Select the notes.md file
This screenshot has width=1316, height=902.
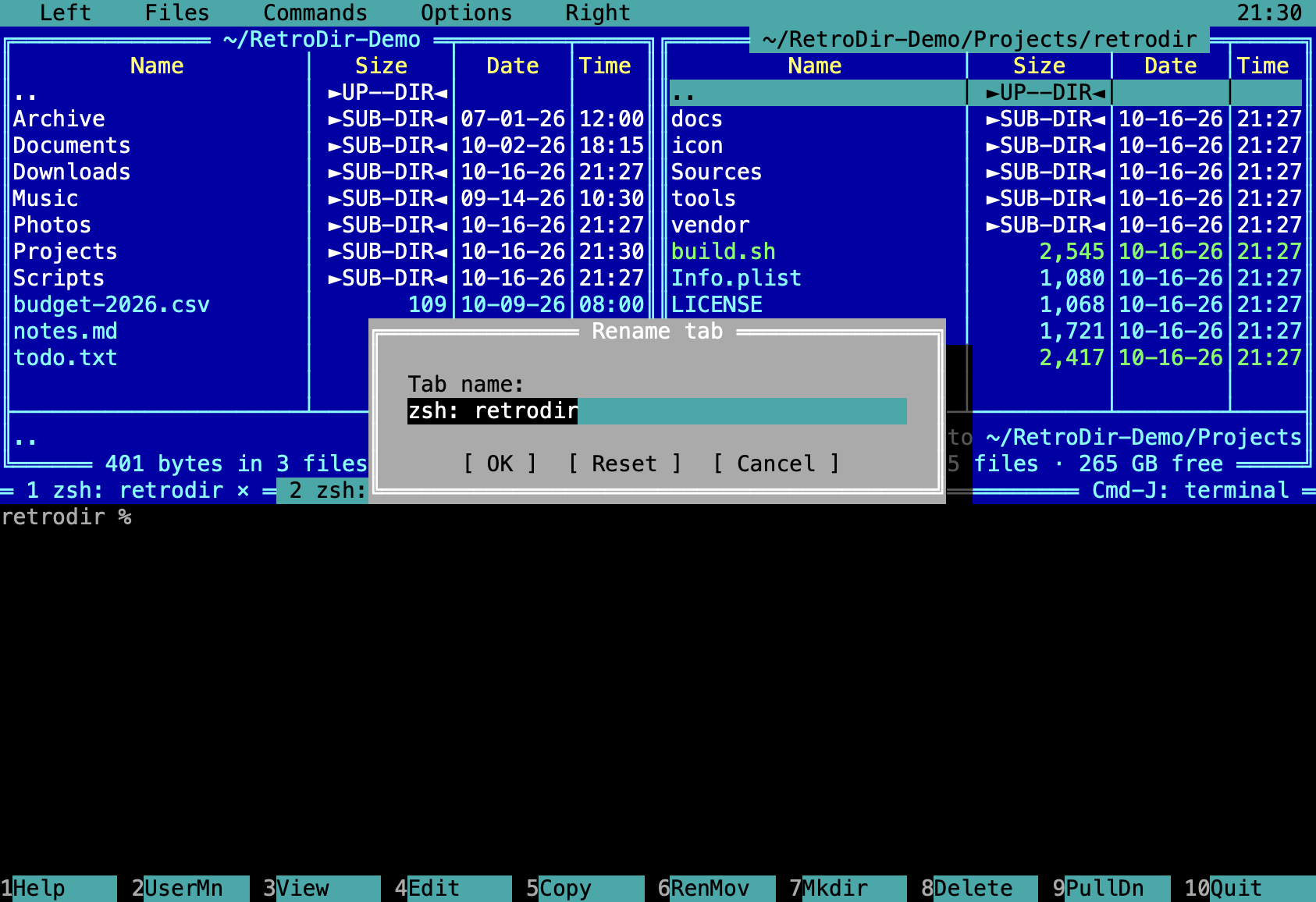(x=190, y=332)
